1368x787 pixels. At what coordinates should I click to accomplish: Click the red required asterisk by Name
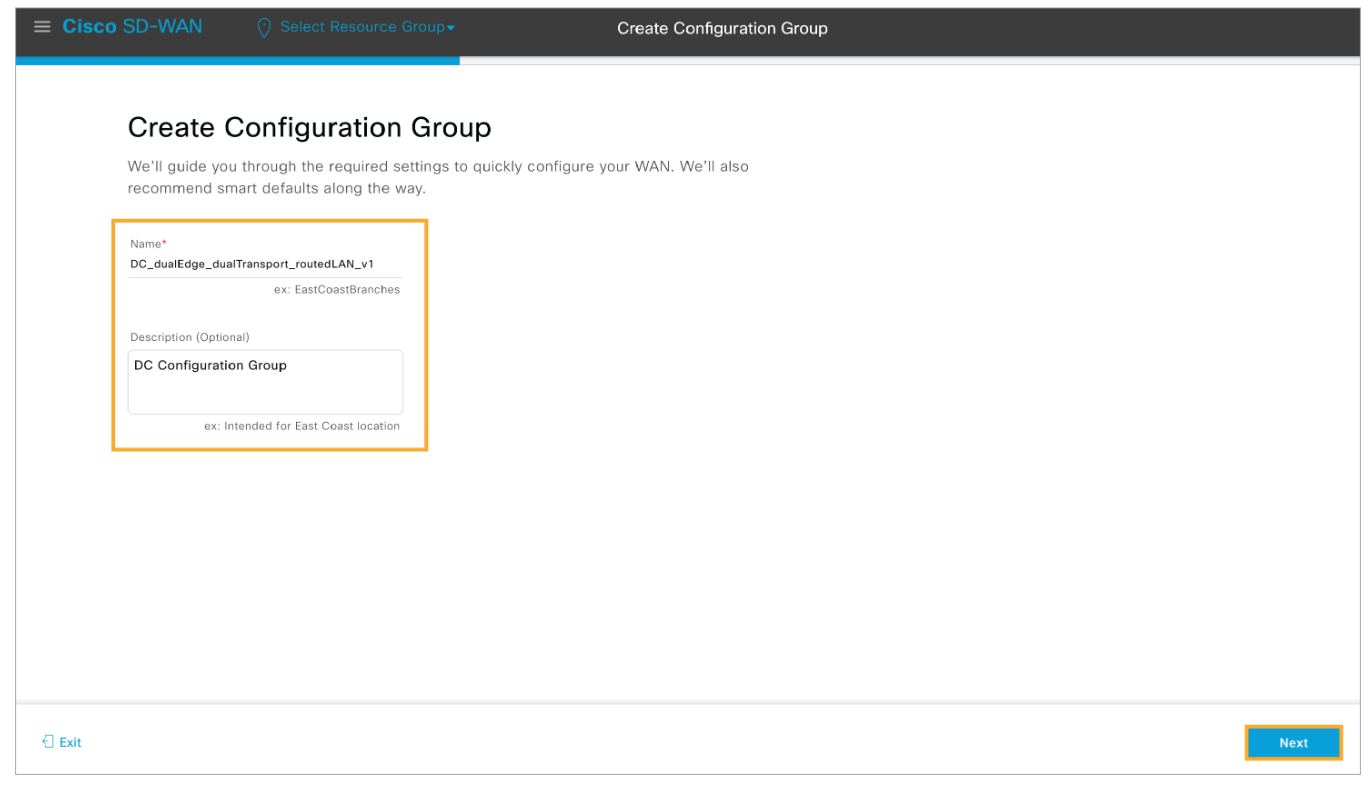pos(164,243)
